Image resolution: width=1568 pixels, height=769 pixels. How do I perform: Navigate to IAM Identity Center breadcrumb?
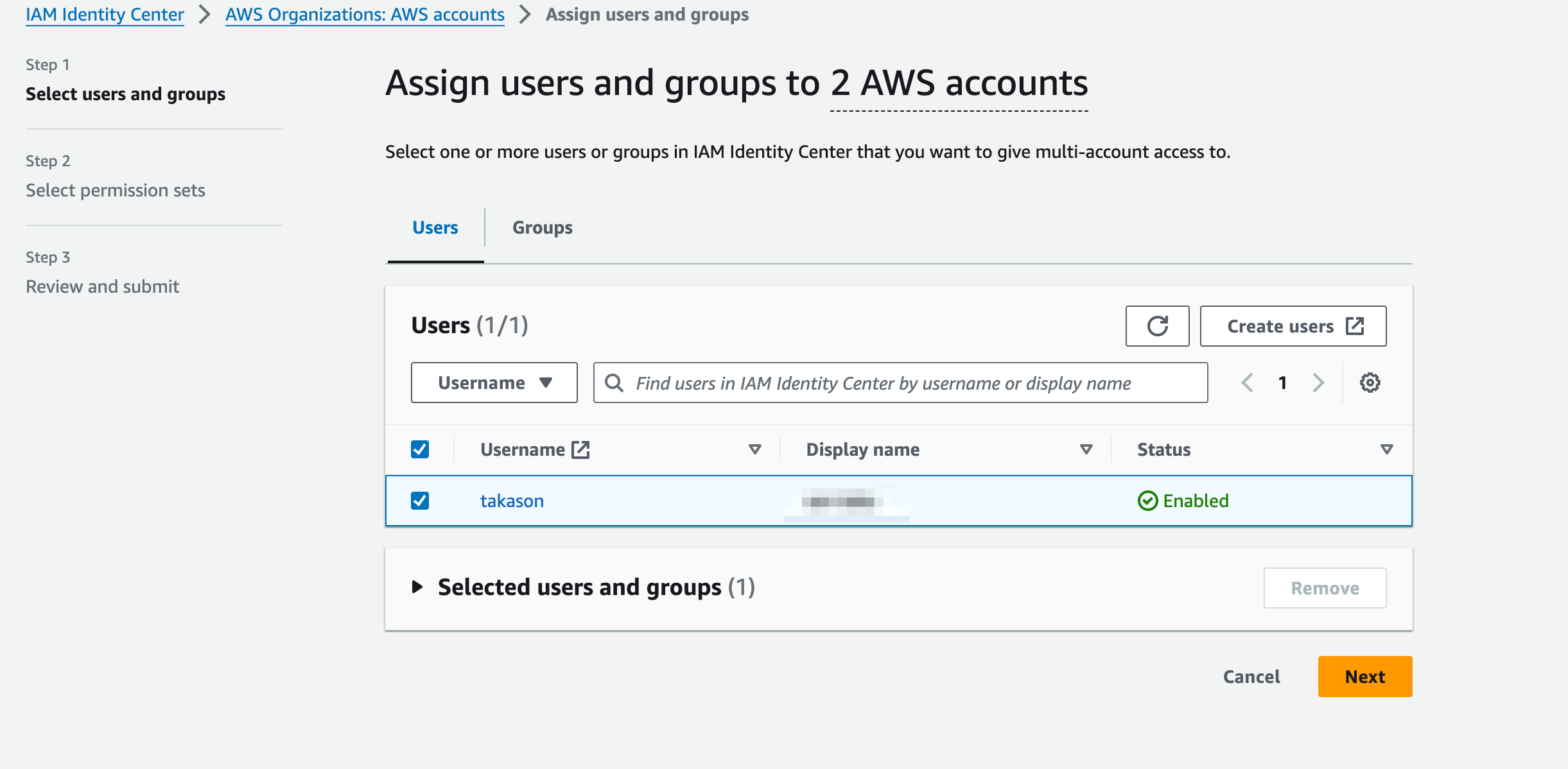point(105,14)
